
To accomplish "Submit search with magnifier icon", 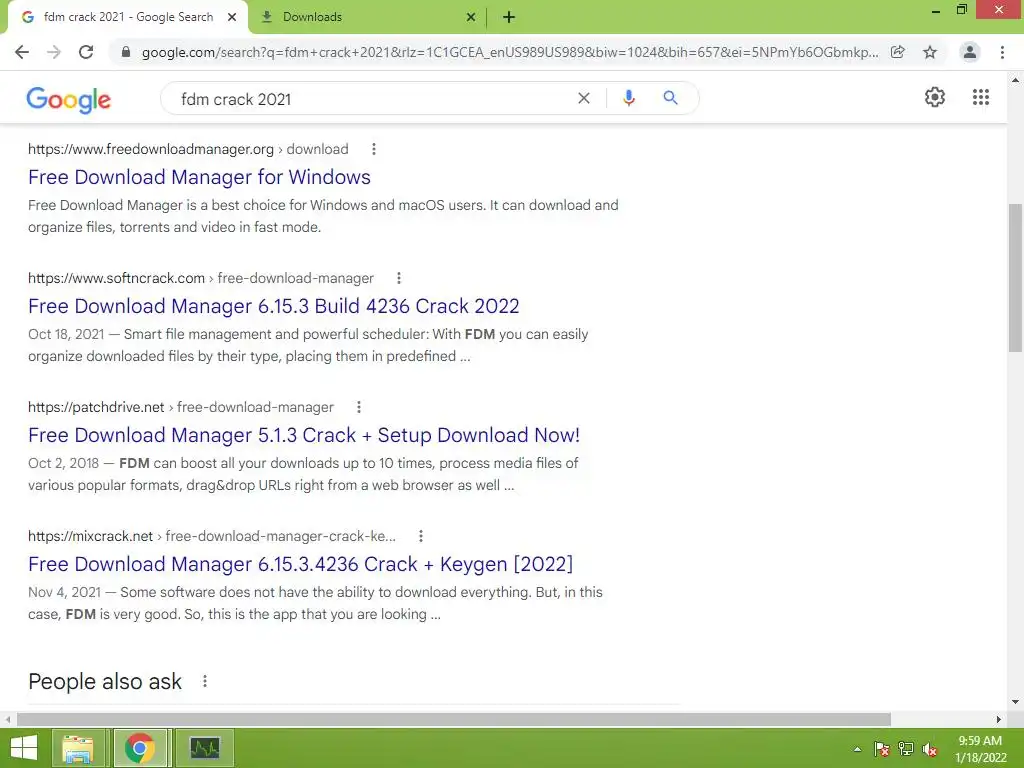I will 670,98.
